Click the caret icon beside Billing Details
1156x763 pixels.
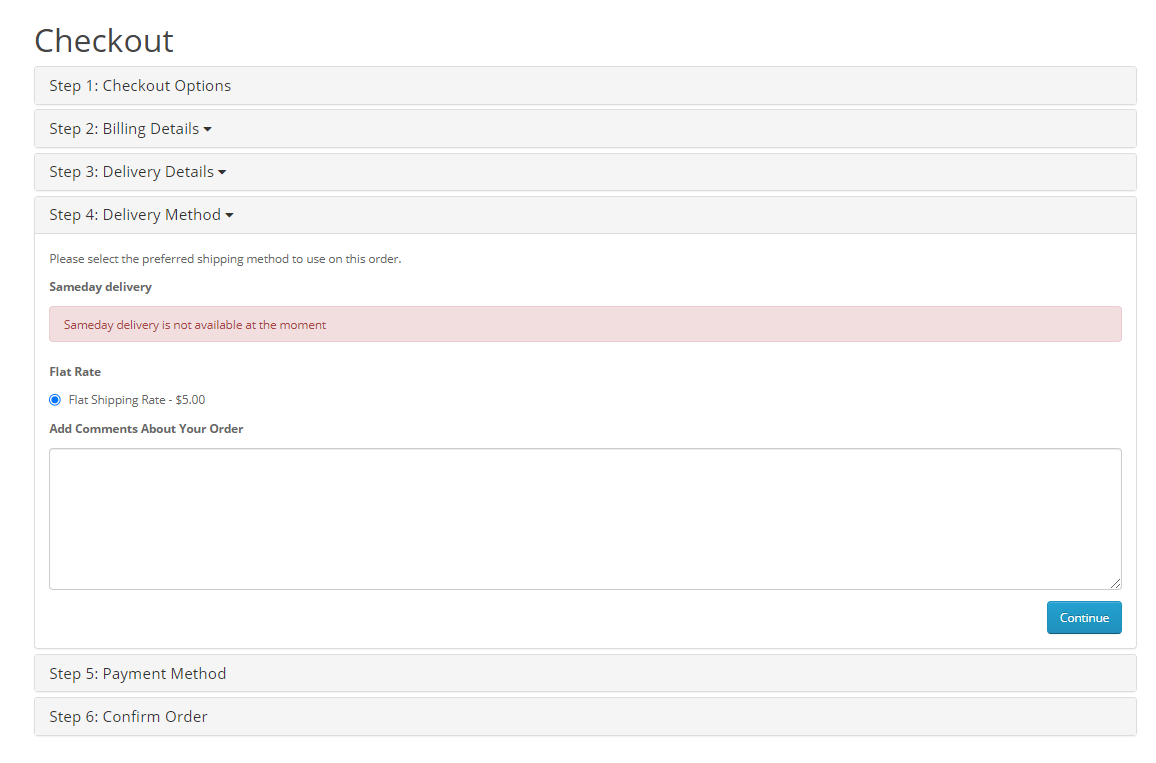pyautogui.click(x=207, y=130)
